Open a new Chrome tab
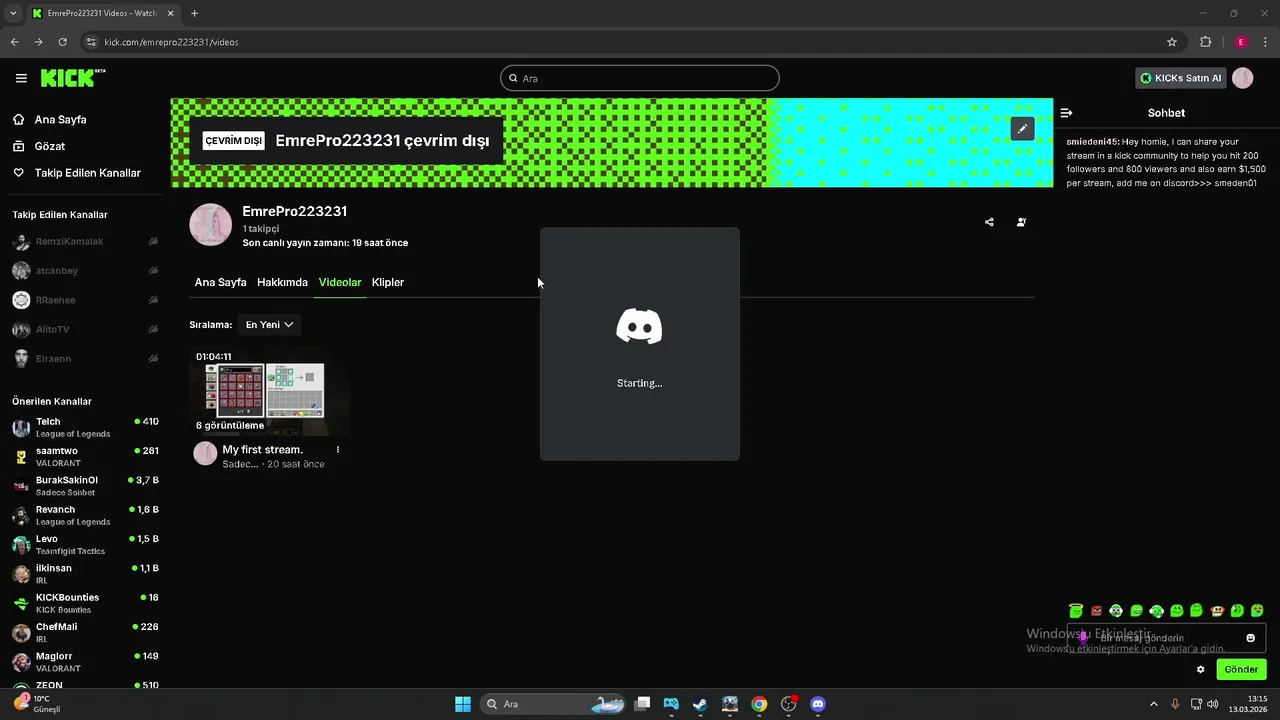1280x720 pixels. point(194,13)
